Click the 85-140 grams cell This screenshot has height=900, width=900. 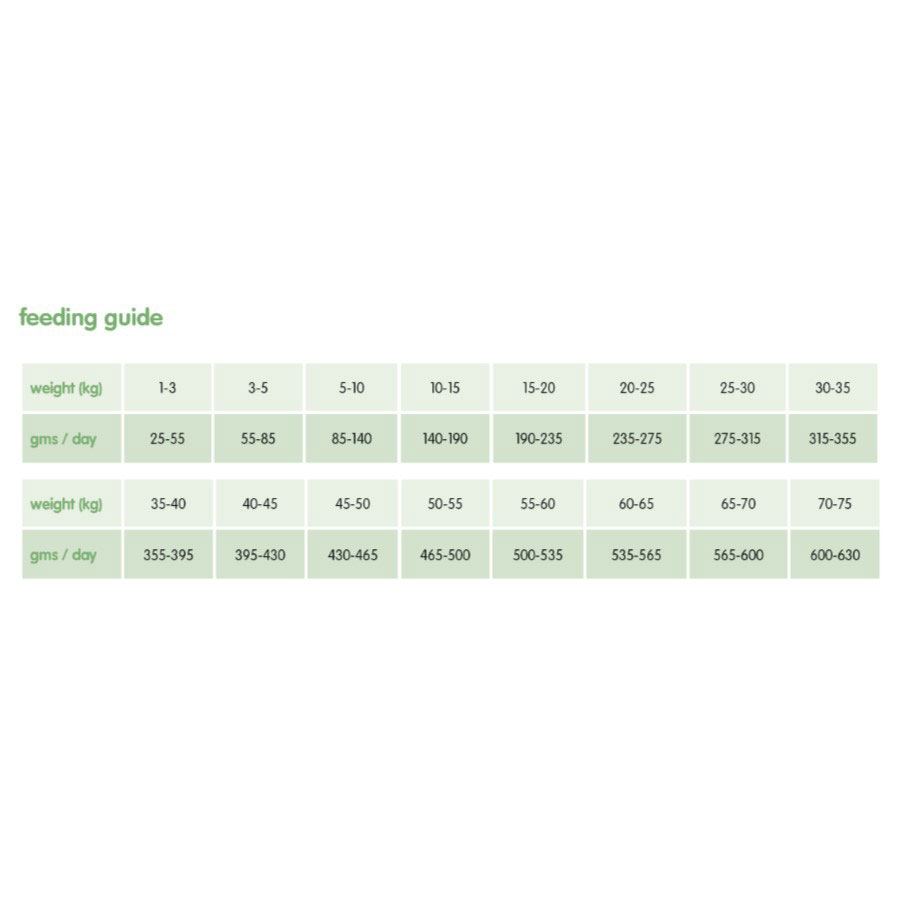(351, 438)
